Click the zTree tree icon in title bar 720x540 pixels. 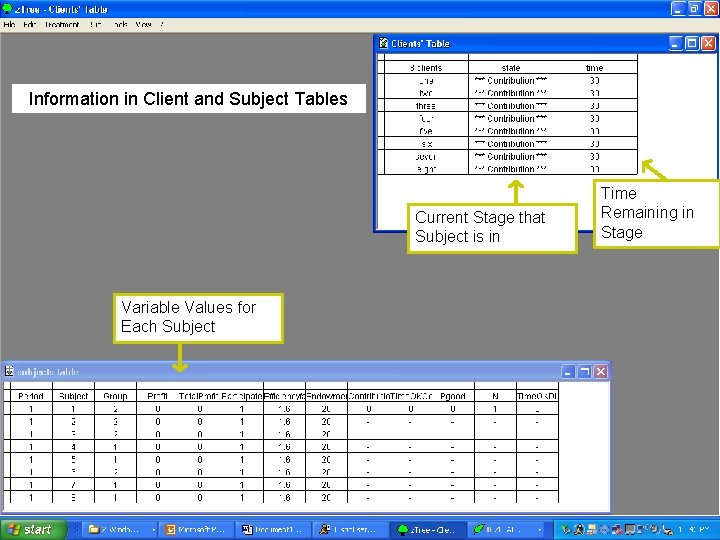pyautogui.click(x=7, y=8)
